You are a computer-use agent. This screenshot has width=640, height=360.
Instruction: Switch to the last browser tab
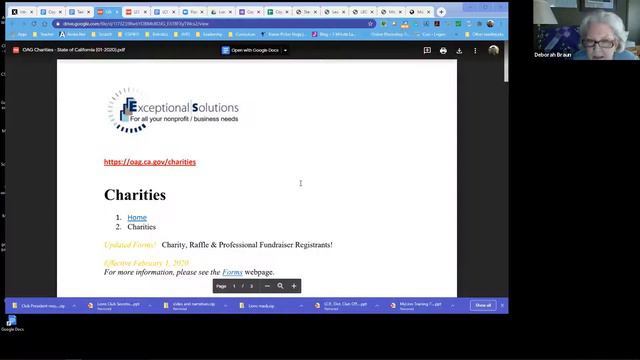click(x=419, y=12)
